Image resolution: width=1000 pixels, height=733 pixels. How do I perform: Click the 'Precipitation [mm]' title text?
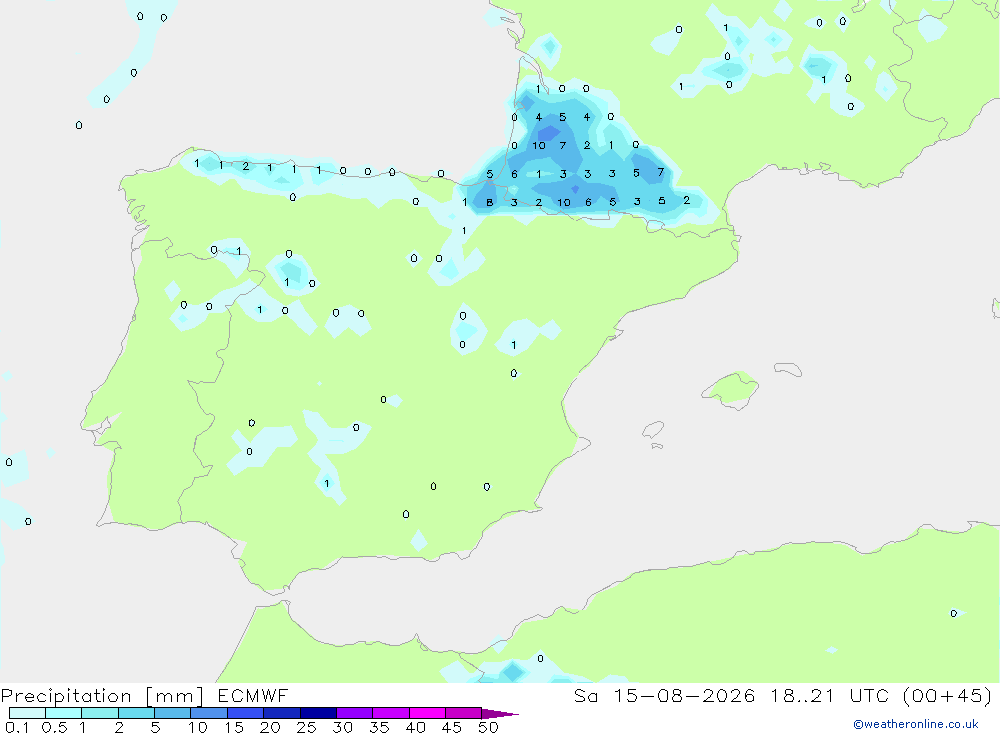coord(102,696)
